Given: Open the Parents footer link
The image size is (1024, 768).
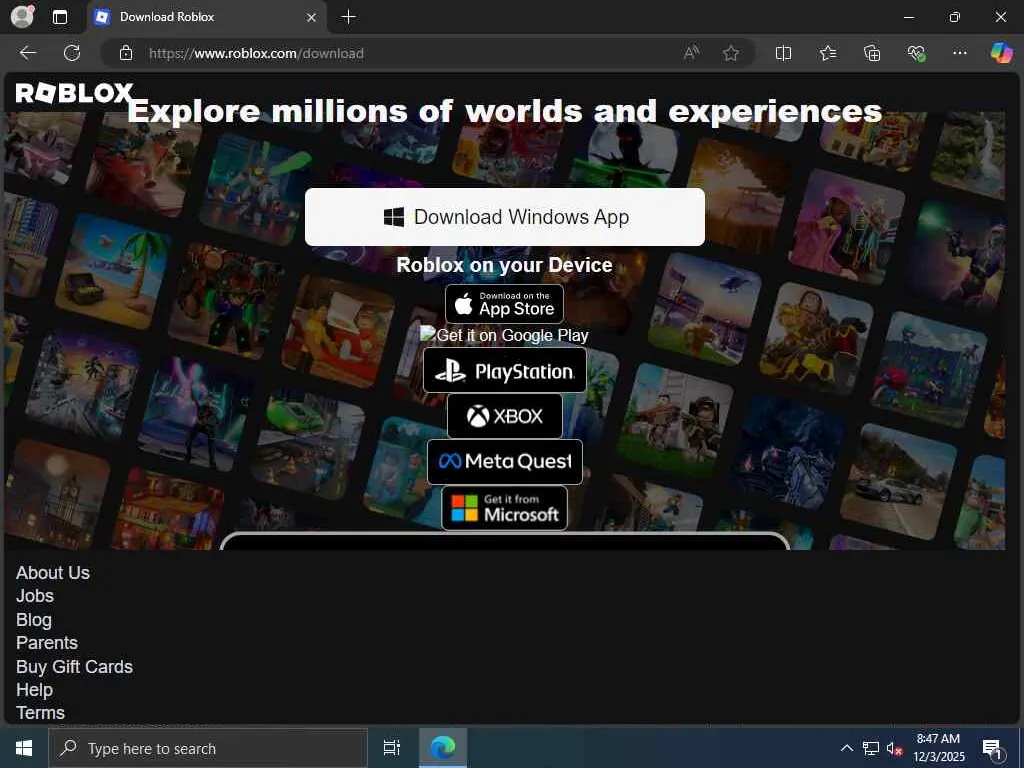Looking at the screenshot, I should point(47,643).
